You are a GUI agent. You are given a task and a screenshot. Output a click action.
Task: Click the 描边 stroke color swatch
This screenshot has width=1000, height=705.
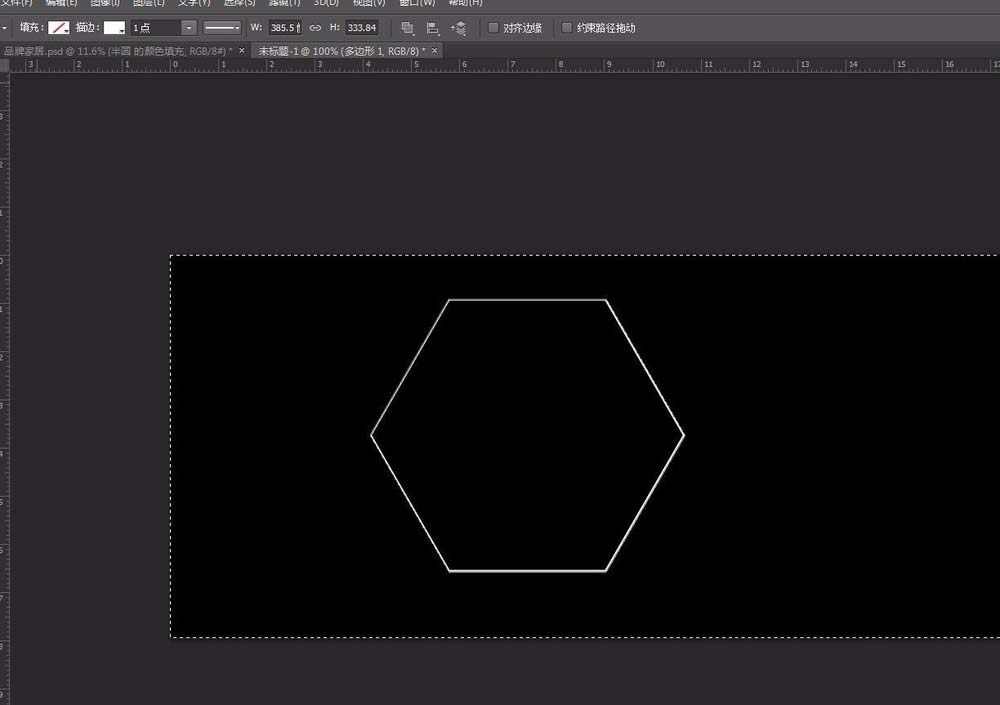pos(114,28)
